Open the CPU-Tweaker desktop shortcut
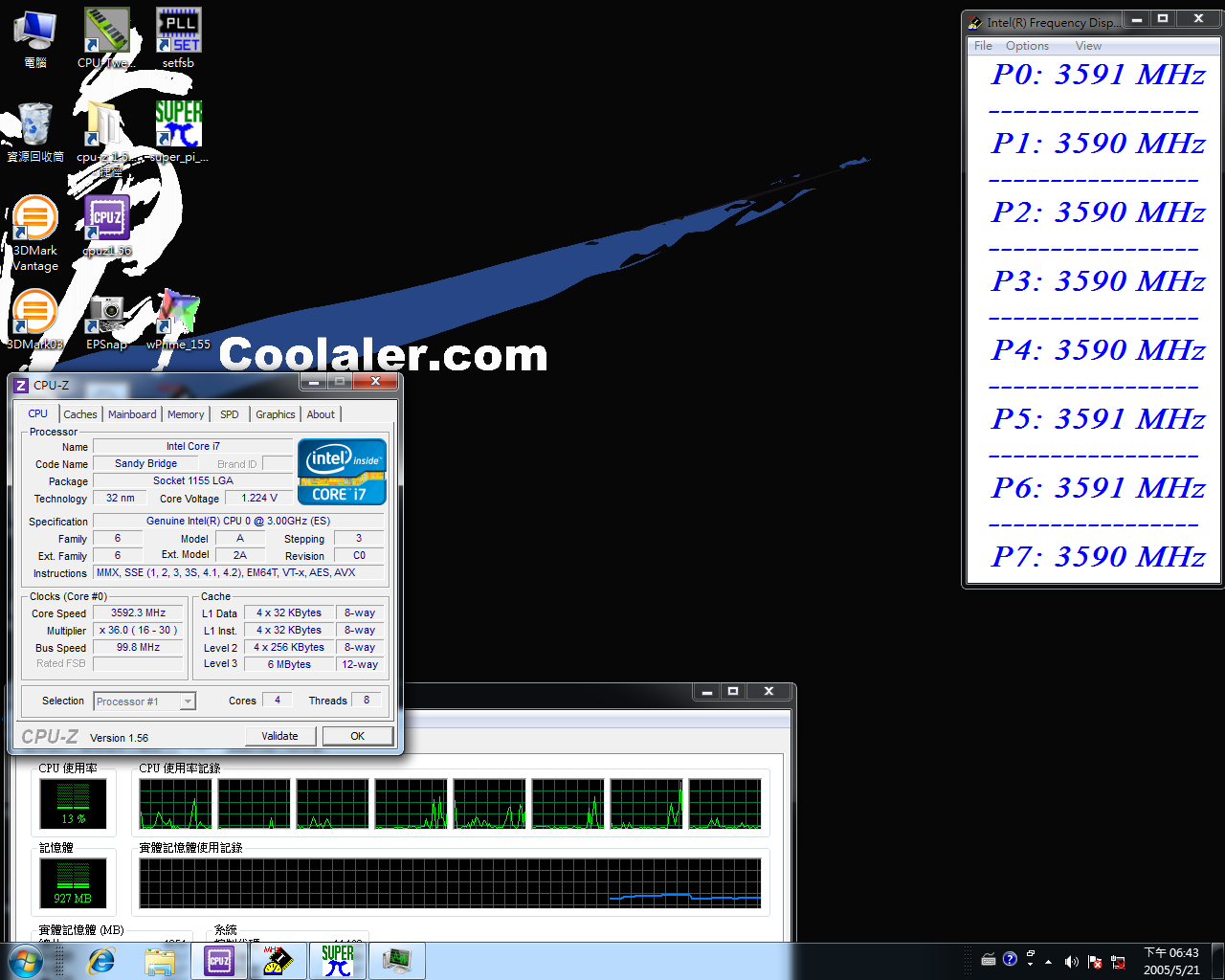The image size is (1225, 980). pos(105,38)
